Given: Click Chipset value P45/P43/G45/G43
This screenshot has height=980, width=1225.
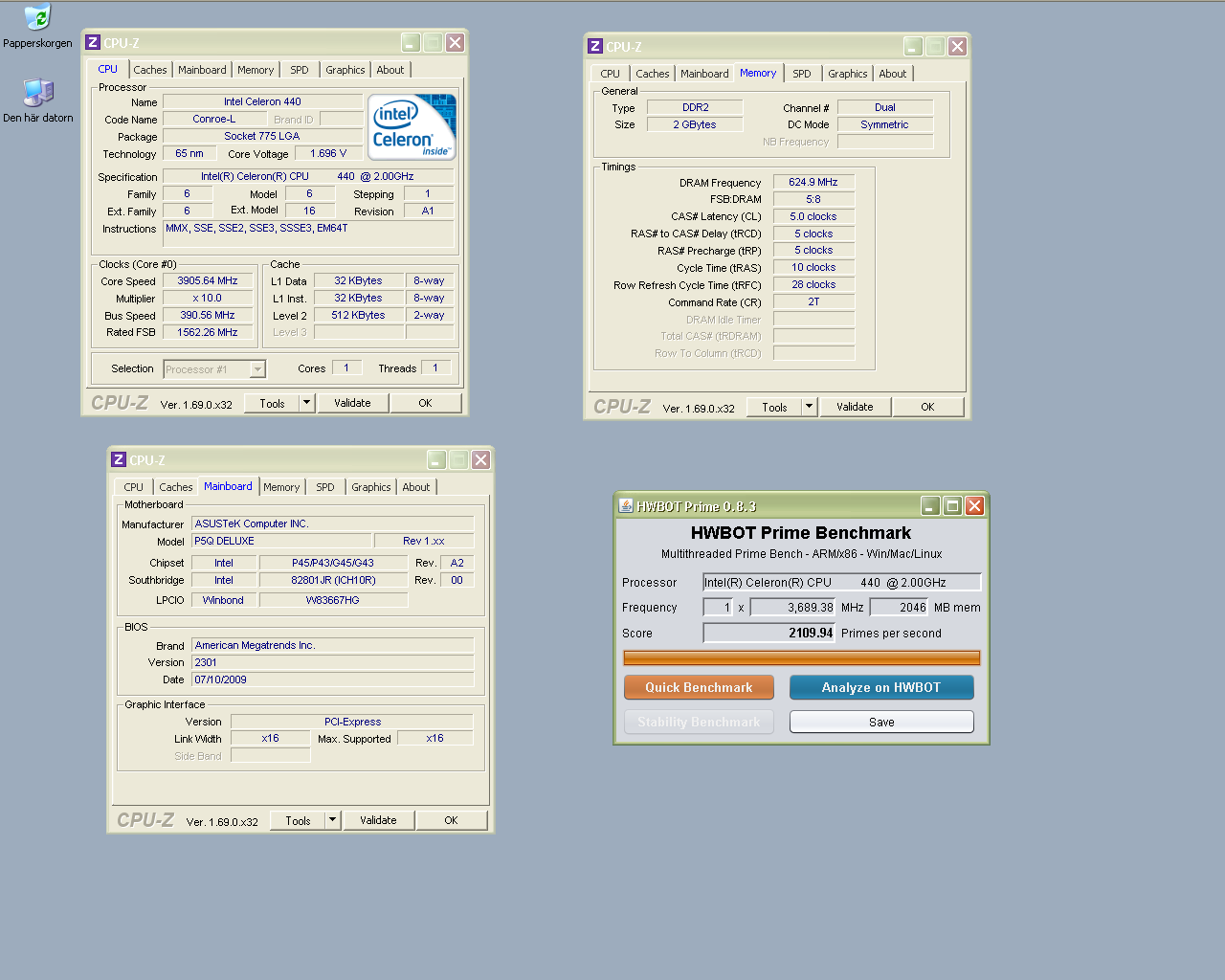Looking at the screenshot, I should (333, 563).
